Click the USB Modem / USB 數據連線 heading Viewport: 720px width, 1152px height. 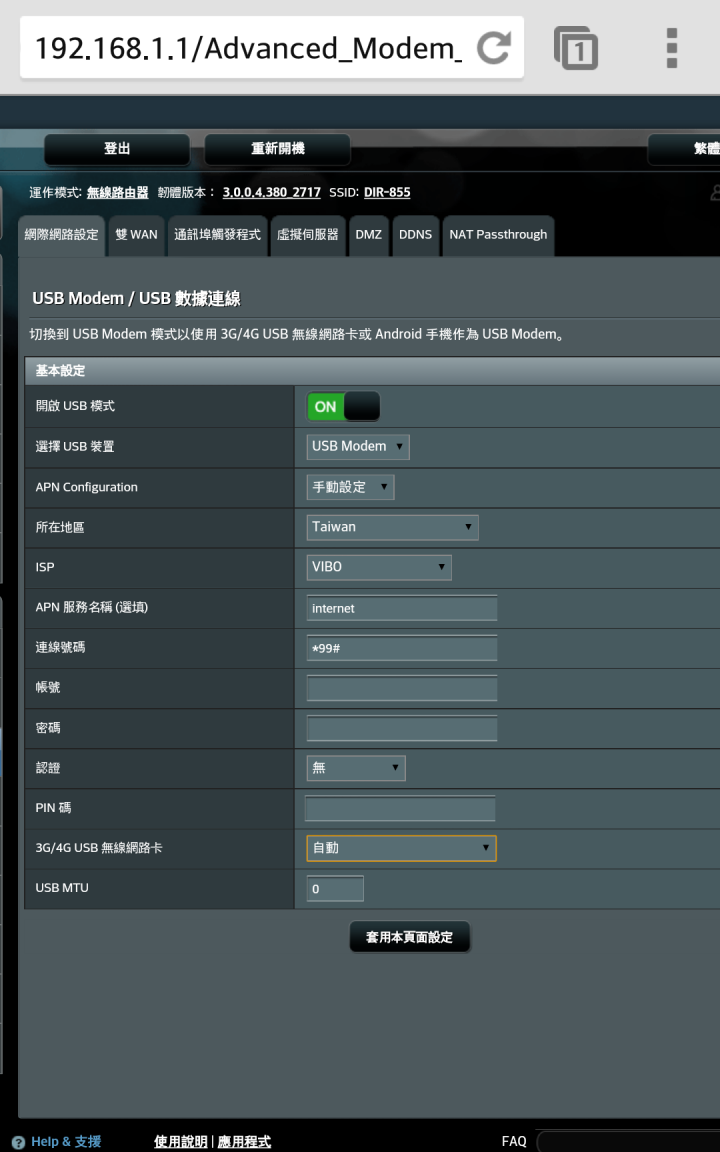(x=136, y=298)
